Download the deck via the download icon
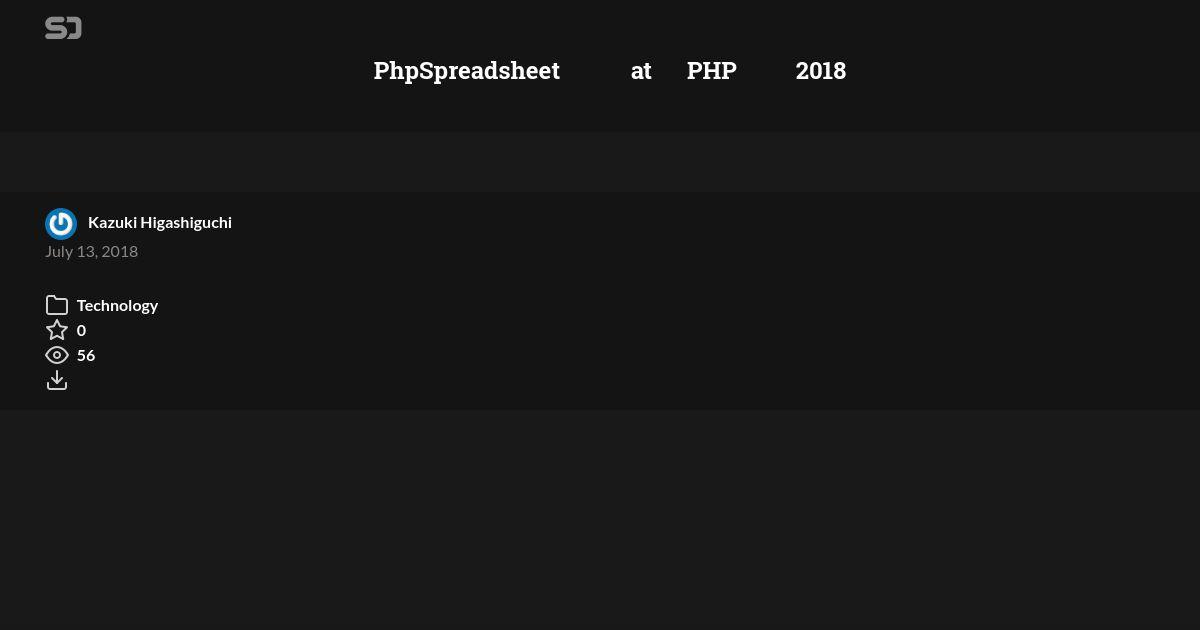Screen dimensions: 1200x630 [x=57, y=380]
